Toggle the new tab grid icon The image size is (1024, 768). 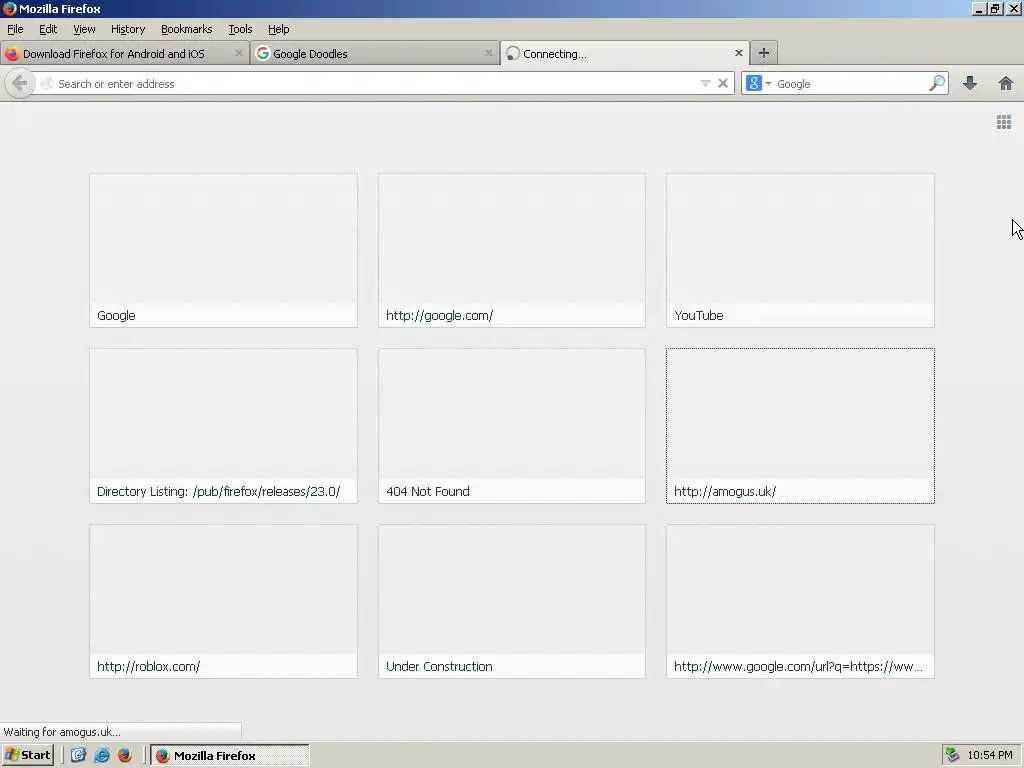point(1004,121)
